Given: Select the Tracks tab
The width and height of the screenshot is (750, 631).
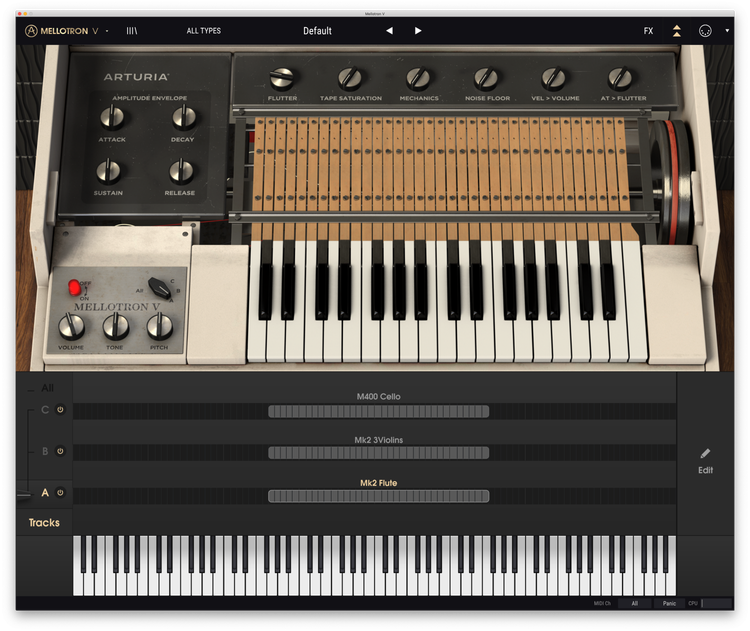Looking at the screenshot, I should [x=44, y=523].
